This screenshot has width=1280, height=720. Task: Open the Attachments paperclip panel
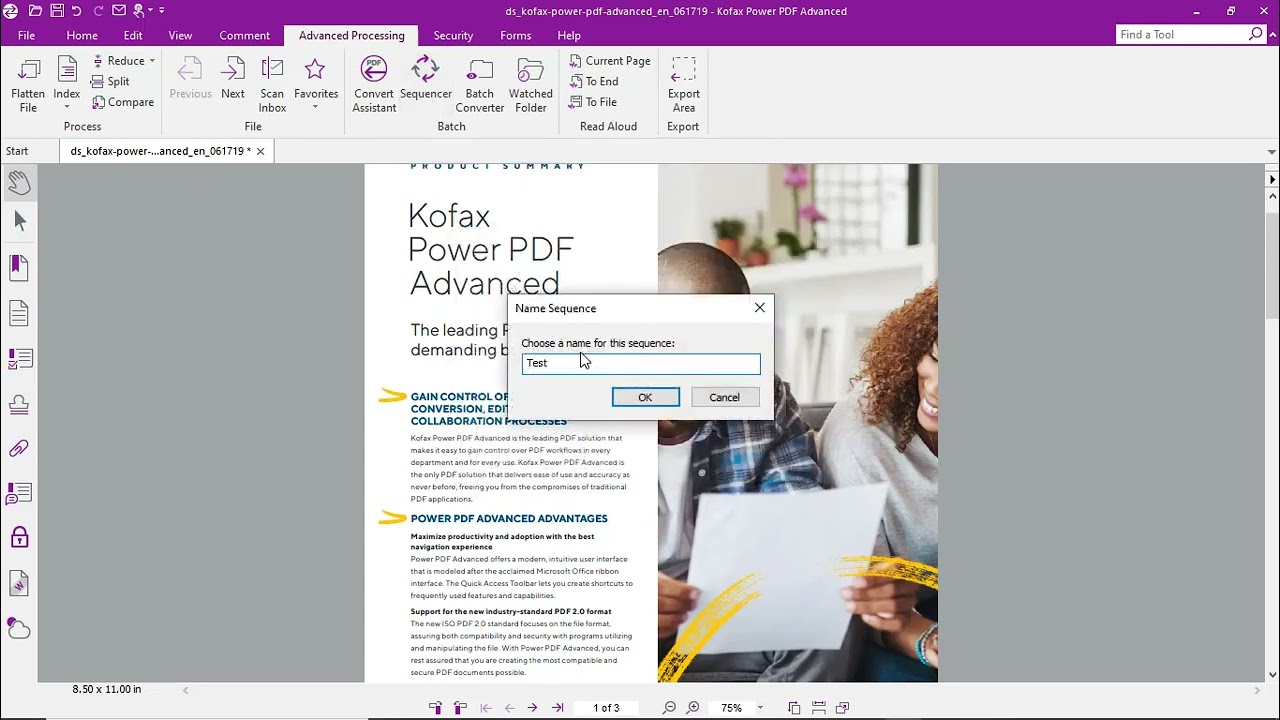click(x=19, y=449)
